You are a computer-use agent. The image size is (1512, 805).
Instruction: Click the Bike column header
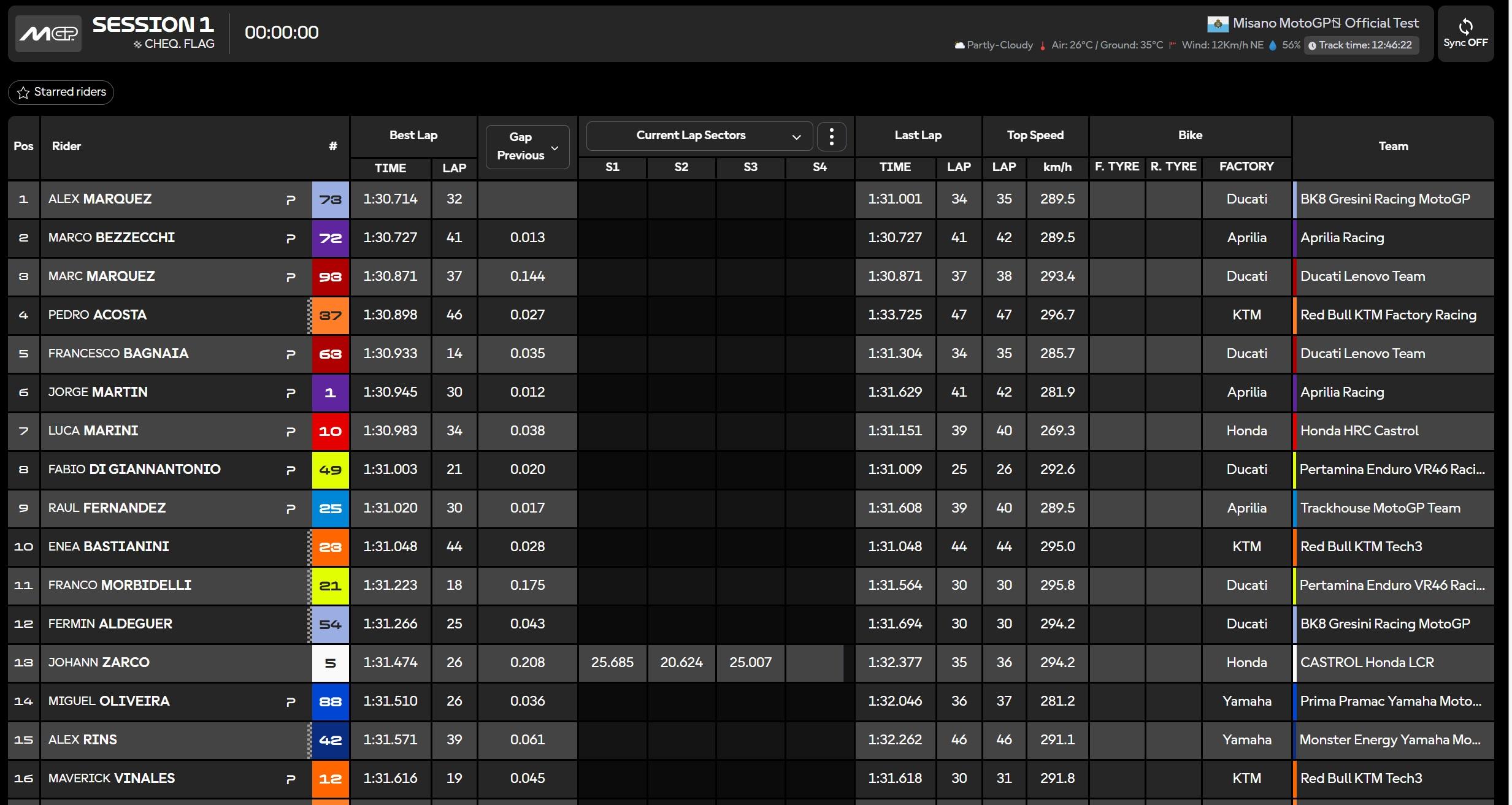pos(1191,135)
